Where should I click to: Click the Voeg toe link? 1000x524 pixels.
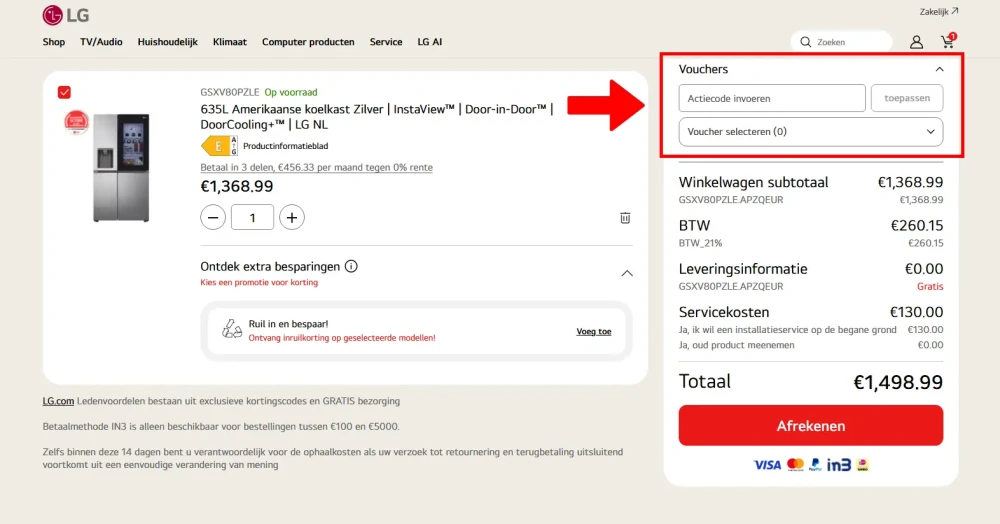593,331
